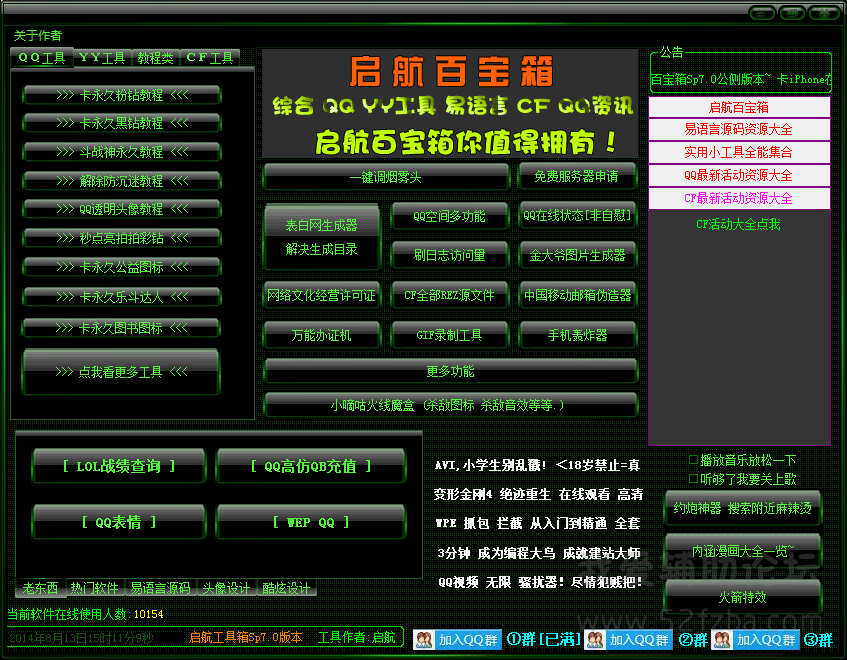This screenshot has width=847, height=660.
Task: Click QQ透明头像教程 button
Action: 122,209
